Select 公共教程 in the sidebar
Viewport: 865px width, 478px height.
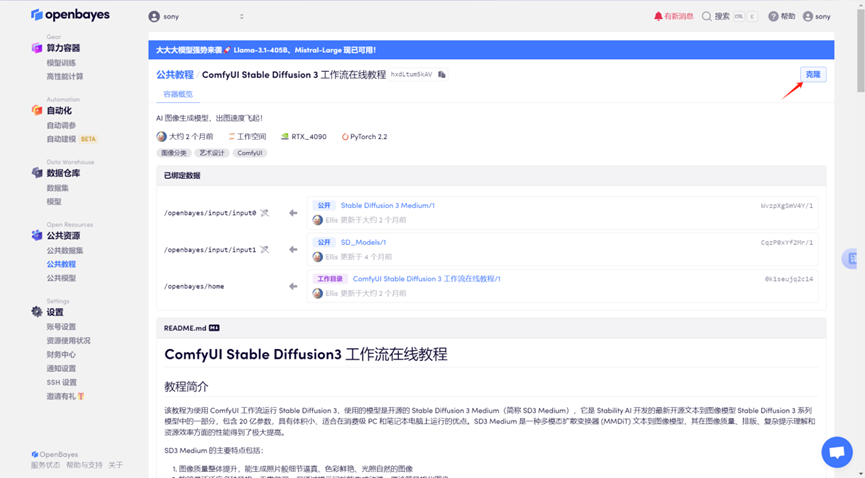(61, 264)
